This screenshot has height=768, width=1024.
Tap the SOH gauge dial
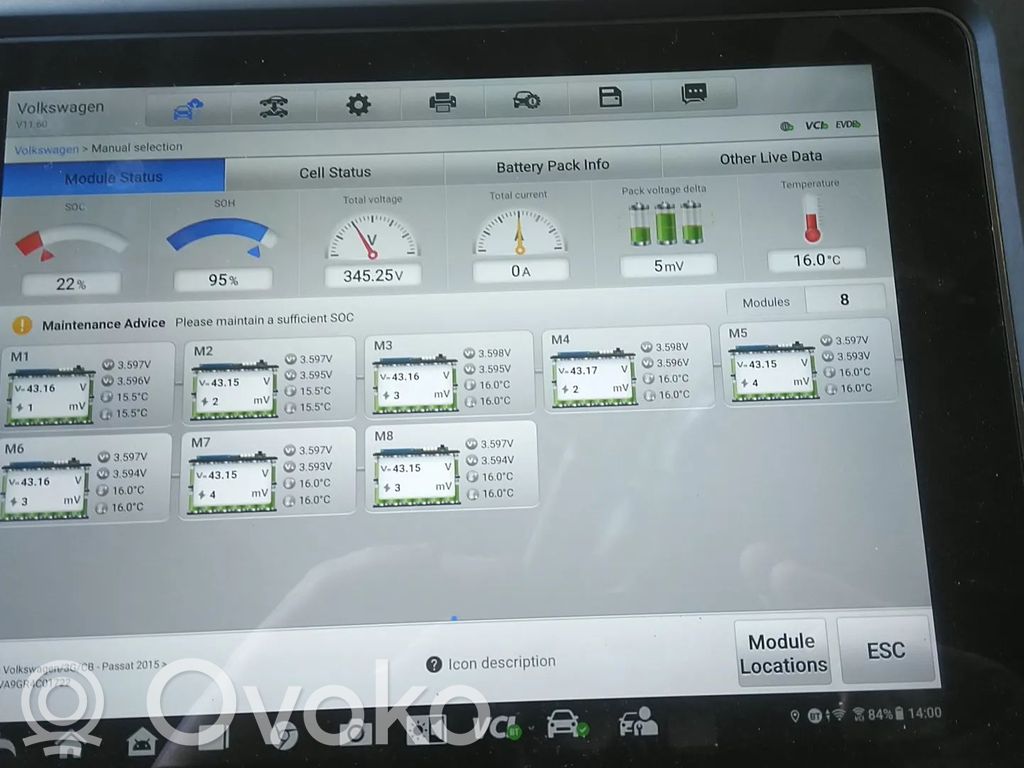click(x=222, y=238)
